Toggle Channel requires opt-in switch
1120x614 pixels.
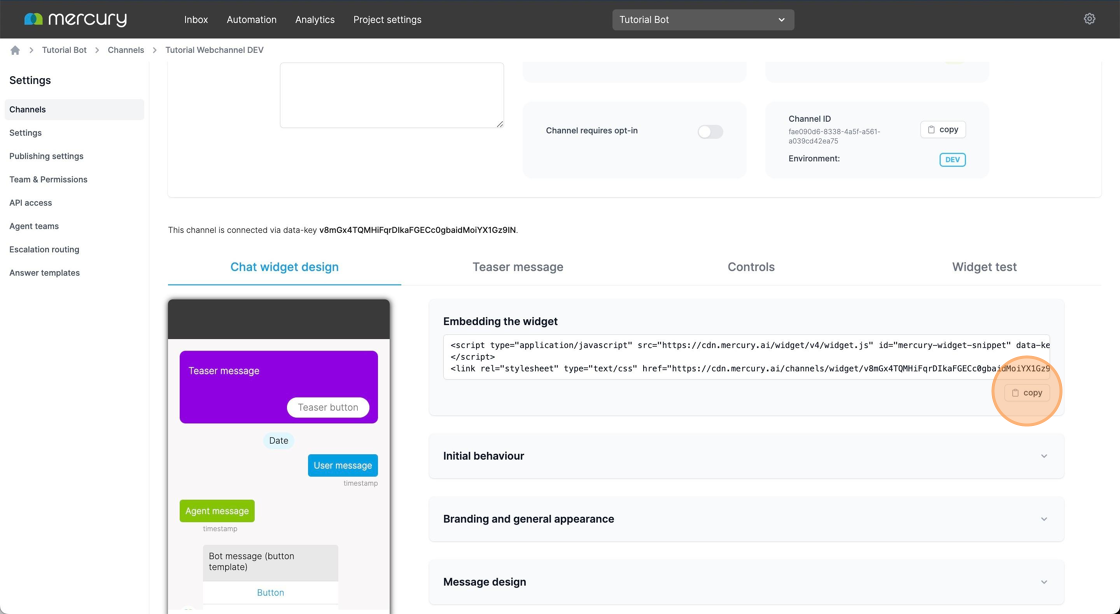(710, 131)
